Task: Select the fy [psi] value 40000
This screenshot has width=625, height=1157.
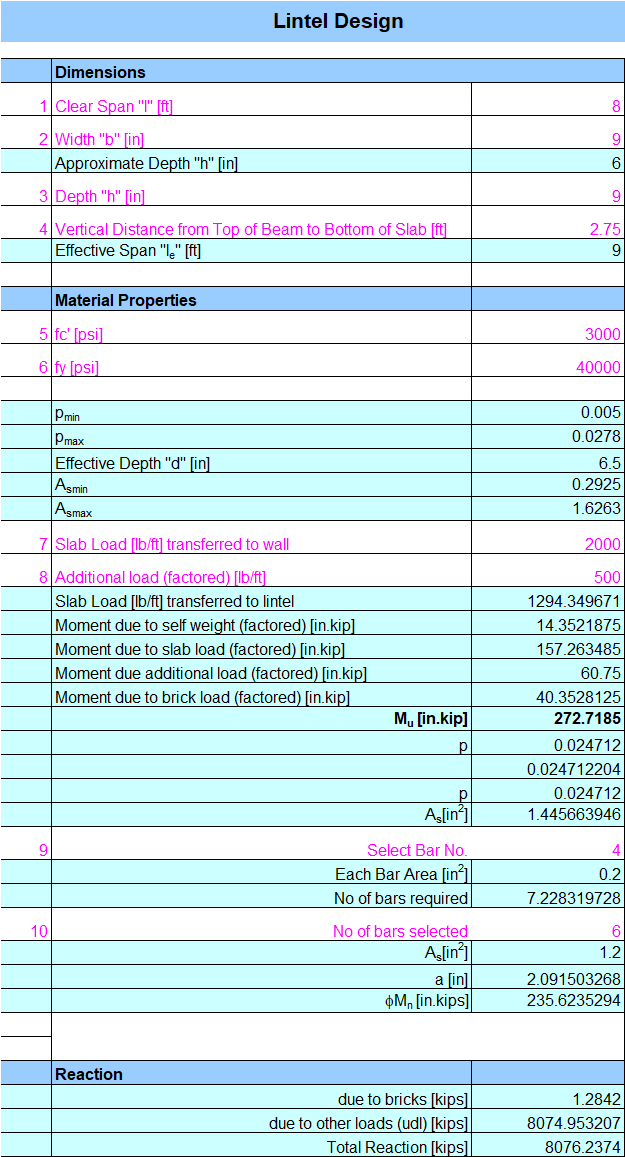Action: pyautogui.click(x=548, y=360)
